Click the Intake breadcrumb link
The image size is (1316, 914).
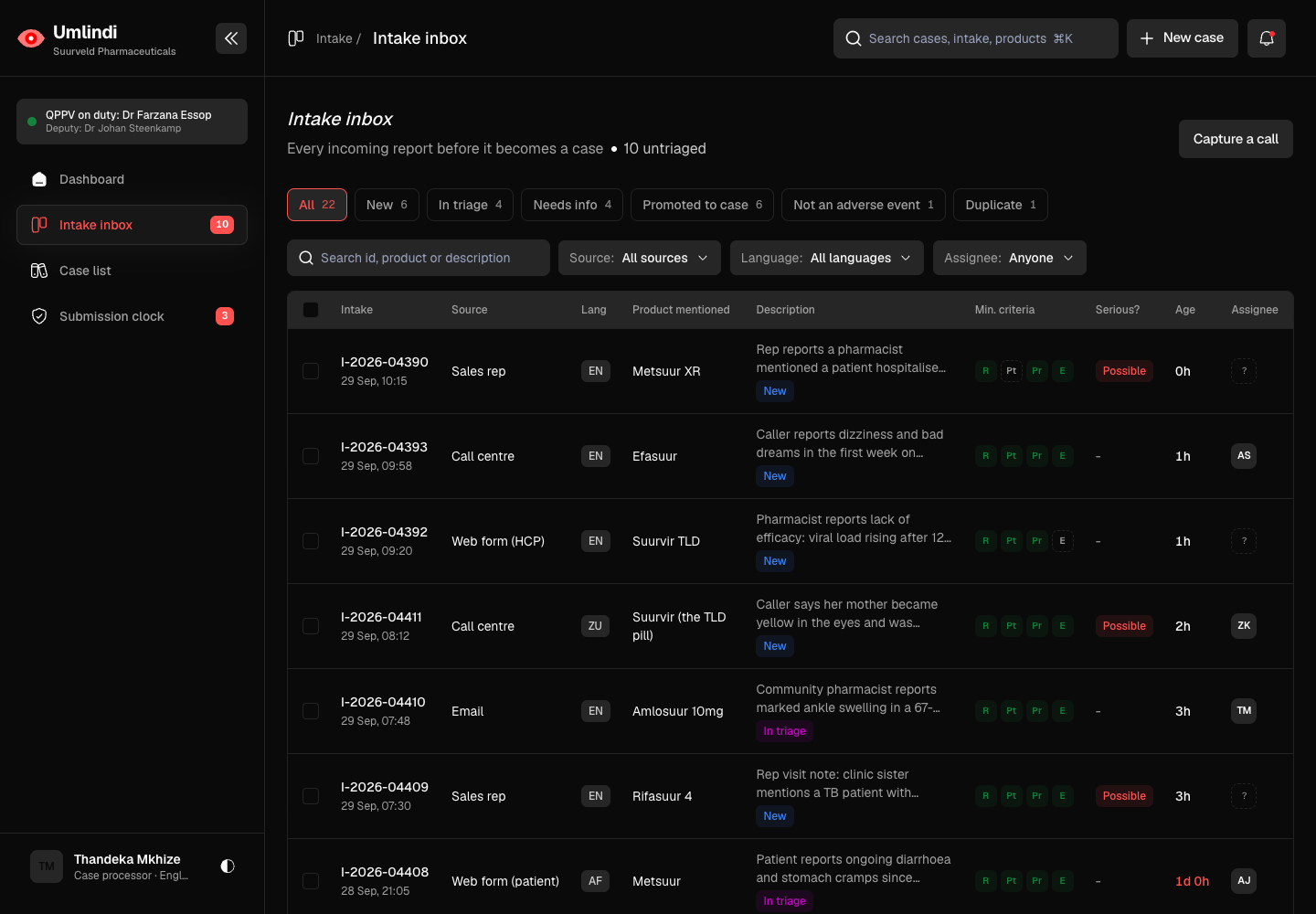pos(334,38)
